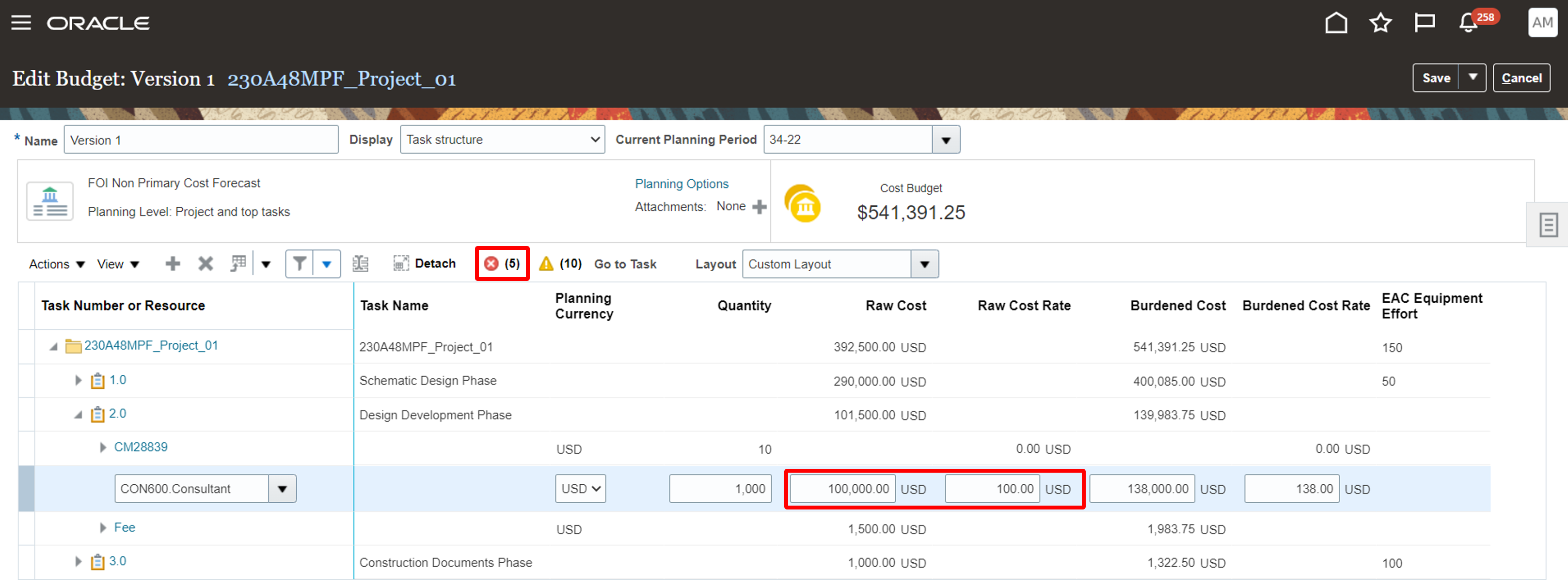Click task 1.0 clipboard icon
The width and height of the screenshot is (1568, 586).
97,381
